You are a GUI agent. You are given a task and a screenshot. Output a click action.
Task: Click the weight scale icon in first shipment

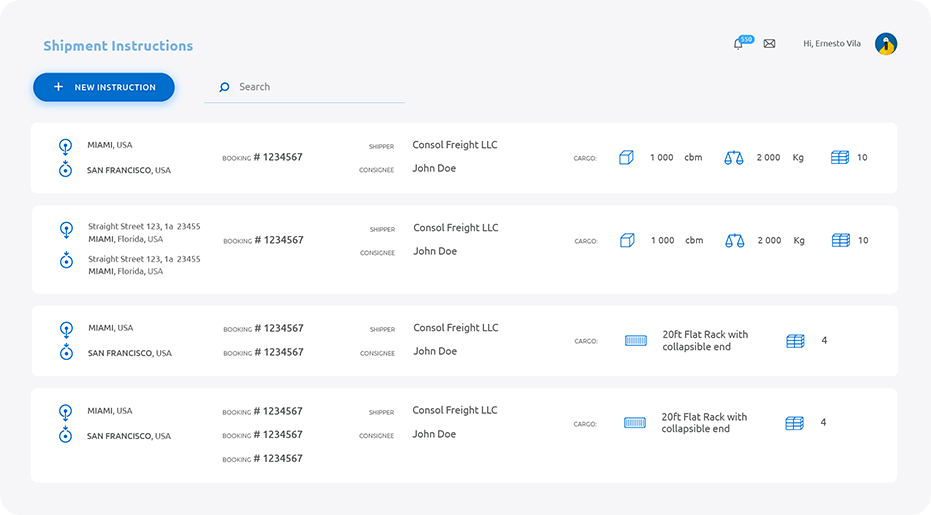734,158
